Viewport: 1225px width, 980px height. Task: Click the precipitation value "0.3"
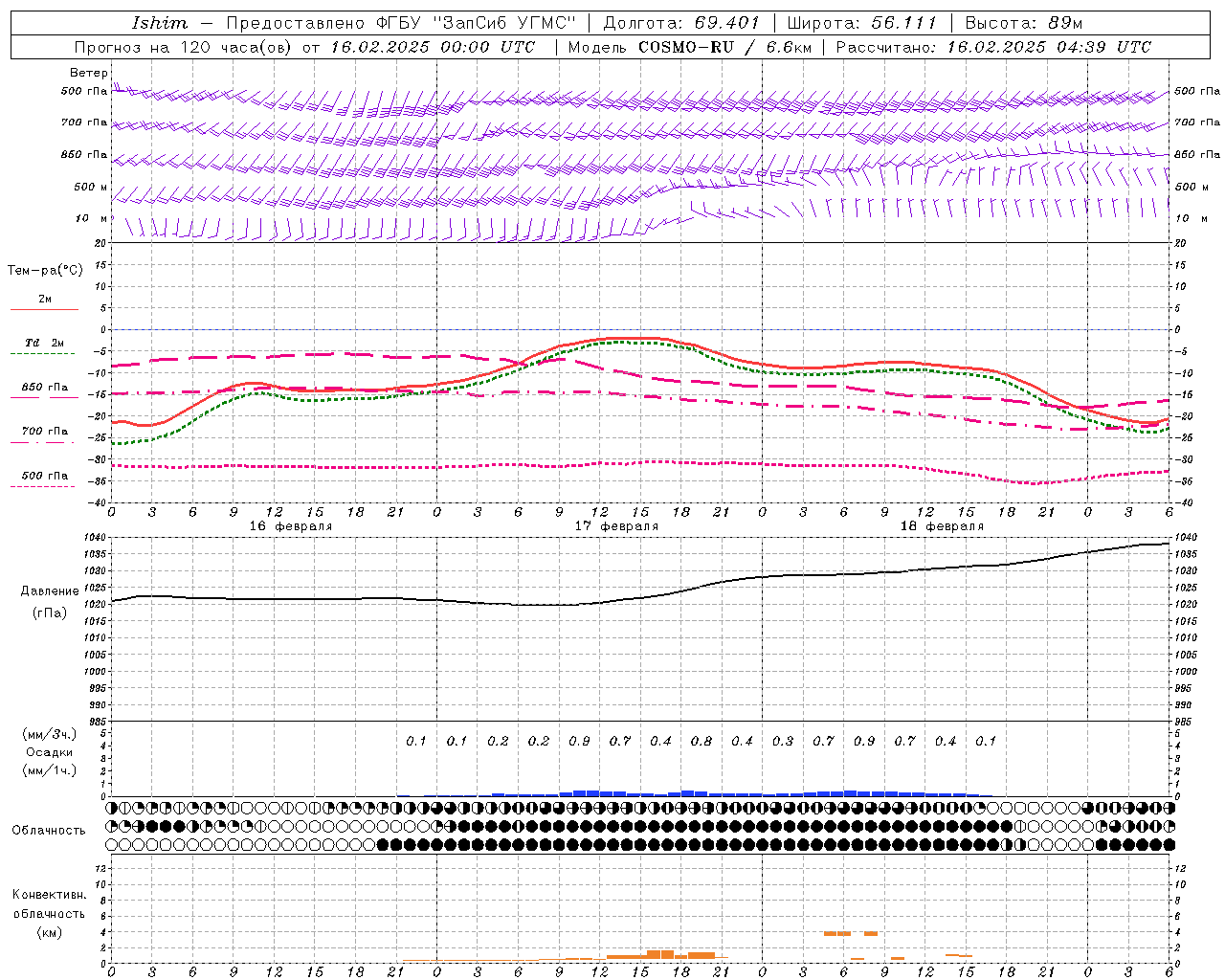tap(783, 741)
